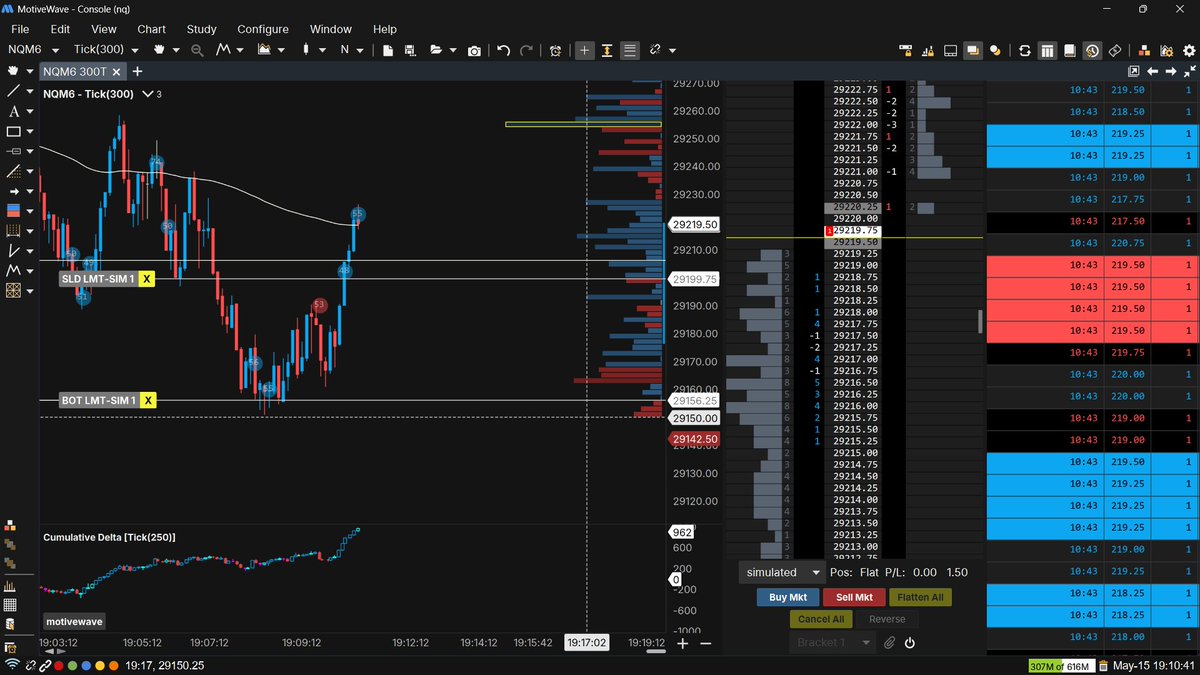Expand the hand pan tool dropdown arrow
Screen dimensions: 1200x675
coord(175,50)
